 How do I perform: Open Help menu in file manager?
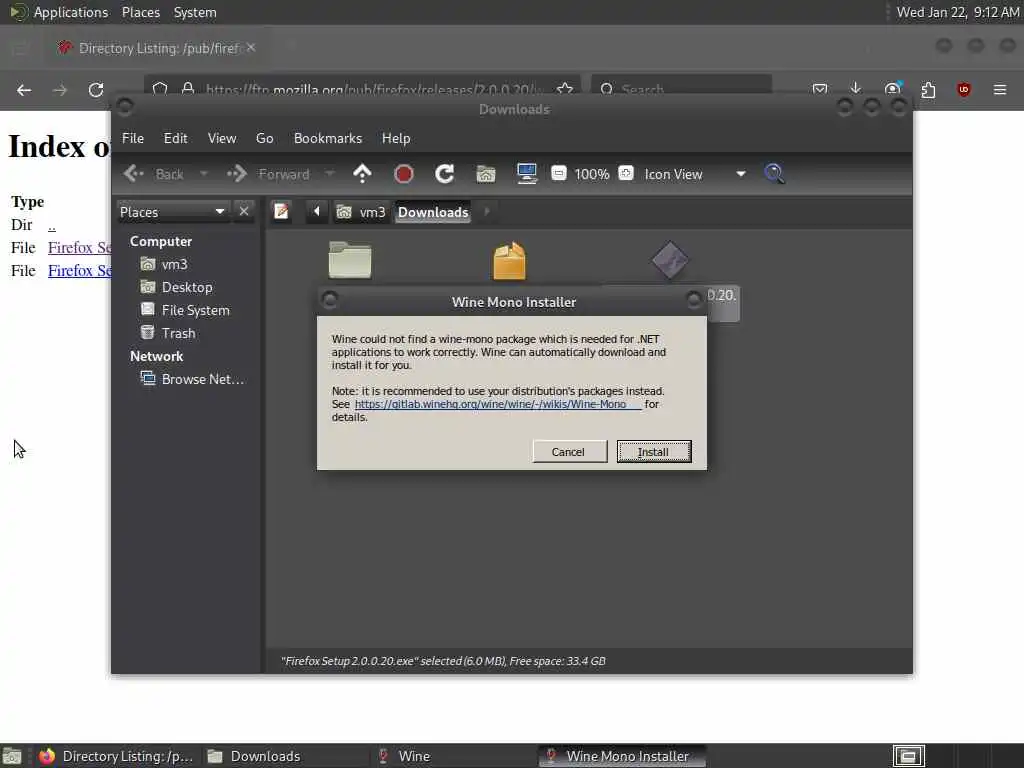pos(396,138)
